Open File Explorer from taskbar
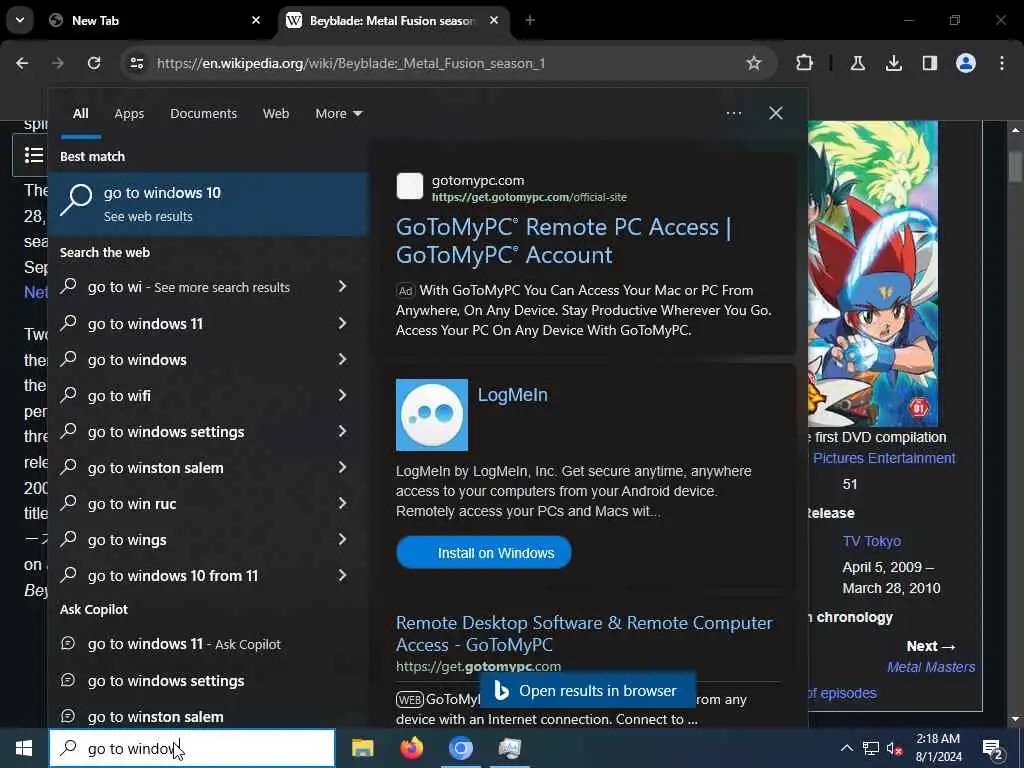 pyautogui.click(x=362, y=748)
